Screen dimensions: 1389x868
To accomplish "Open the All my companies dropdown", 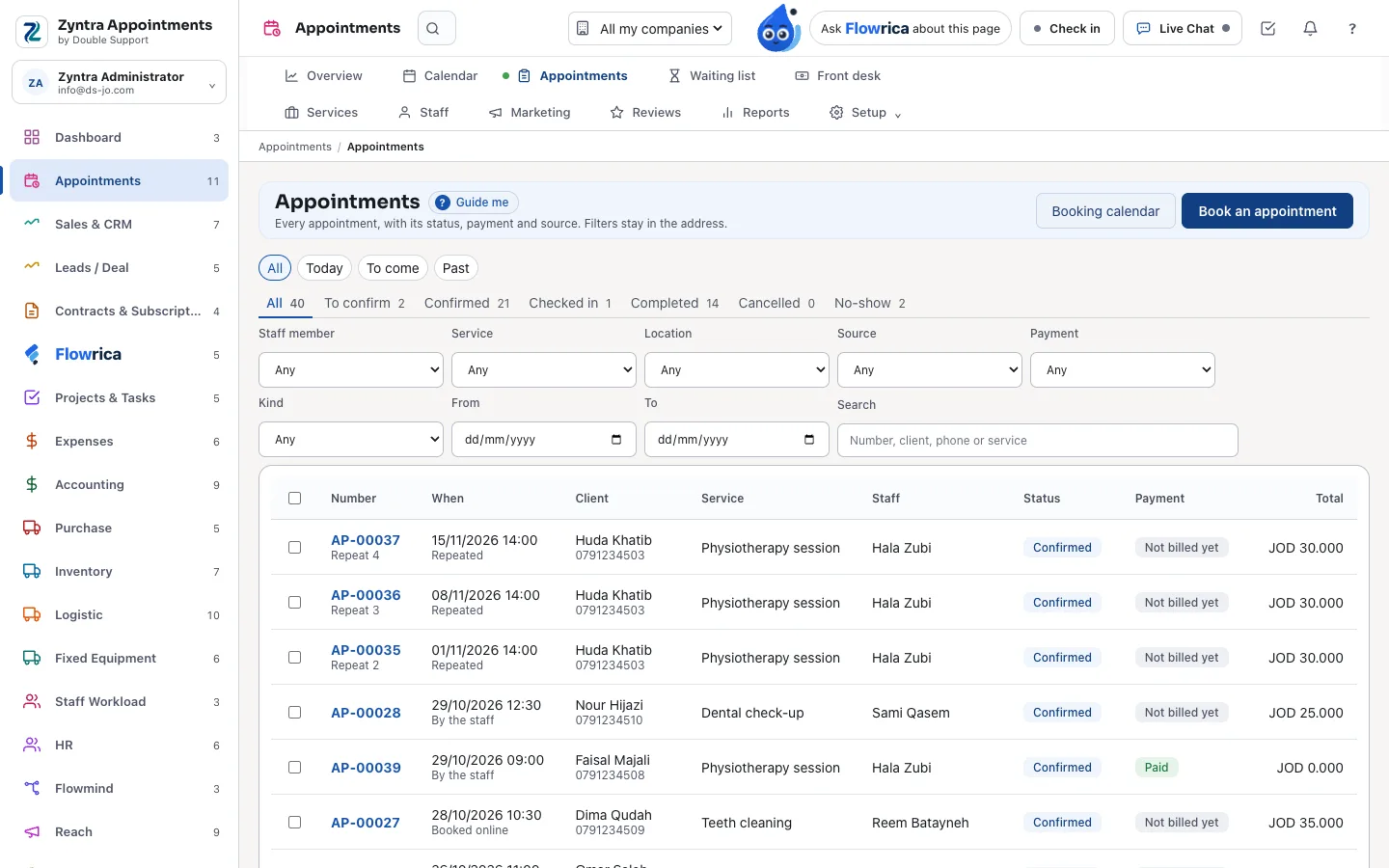I will [x=650, y=29].
